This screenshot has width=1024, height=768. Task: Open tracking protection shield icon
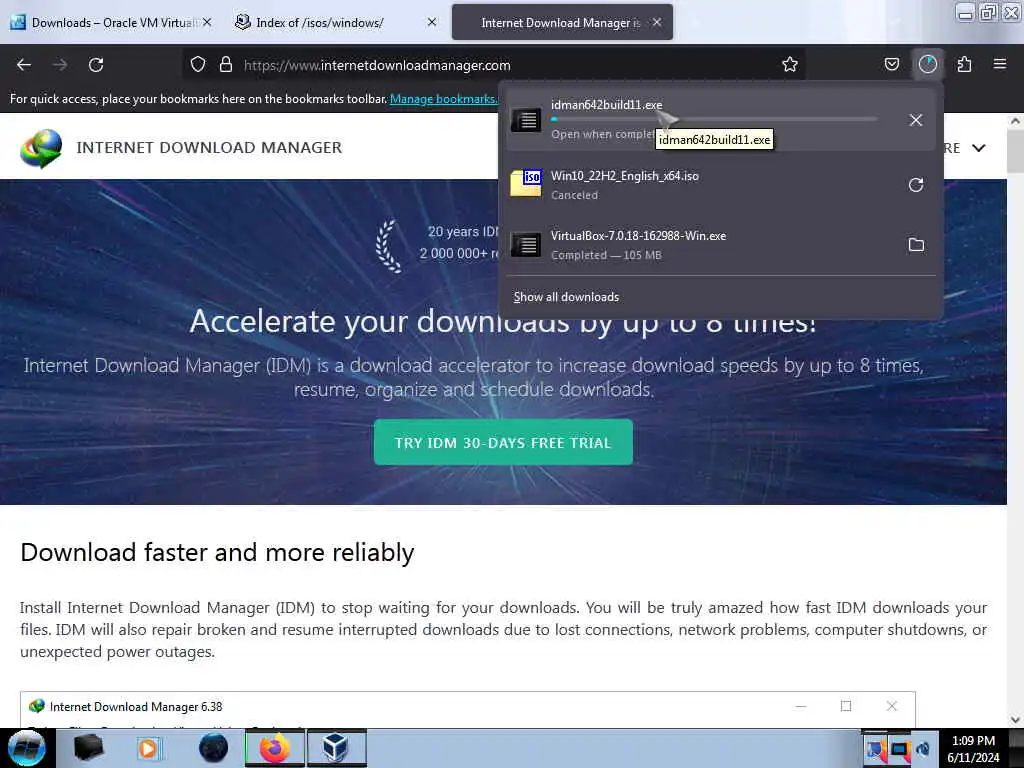click(x=198, y=65)
